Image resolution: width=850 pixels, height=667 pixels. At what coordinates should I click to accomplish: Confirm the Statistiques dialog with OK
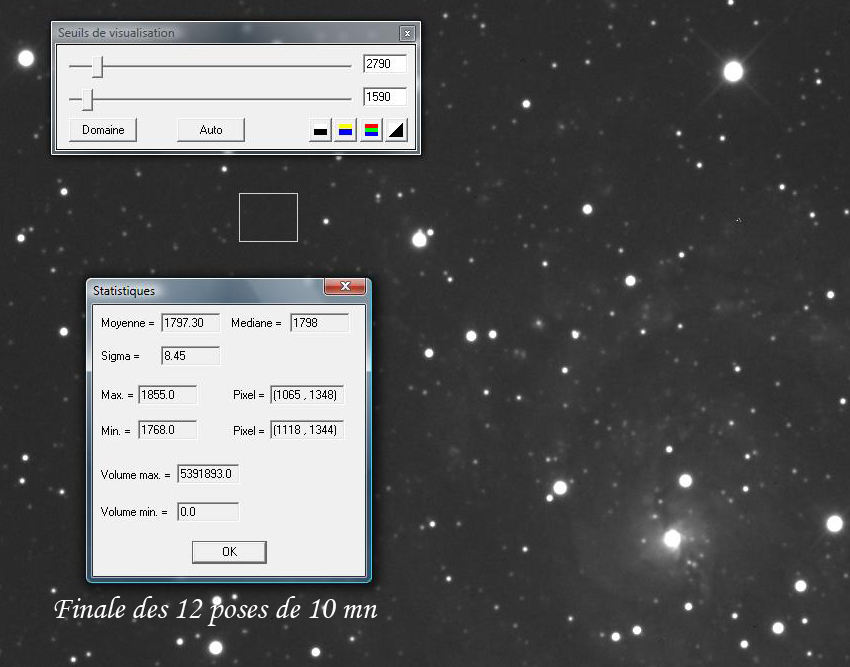click(x=228, y=551)
